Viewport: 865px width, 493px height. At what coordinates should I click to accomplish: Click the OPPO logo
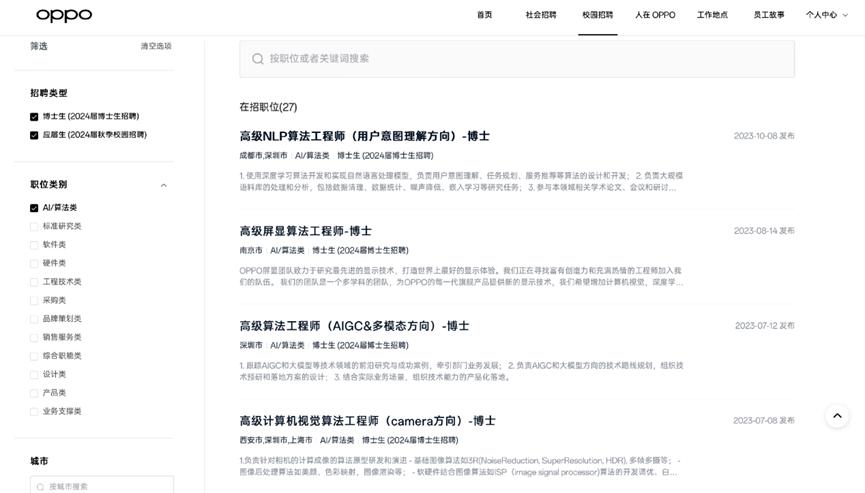(x=64, y=15)
